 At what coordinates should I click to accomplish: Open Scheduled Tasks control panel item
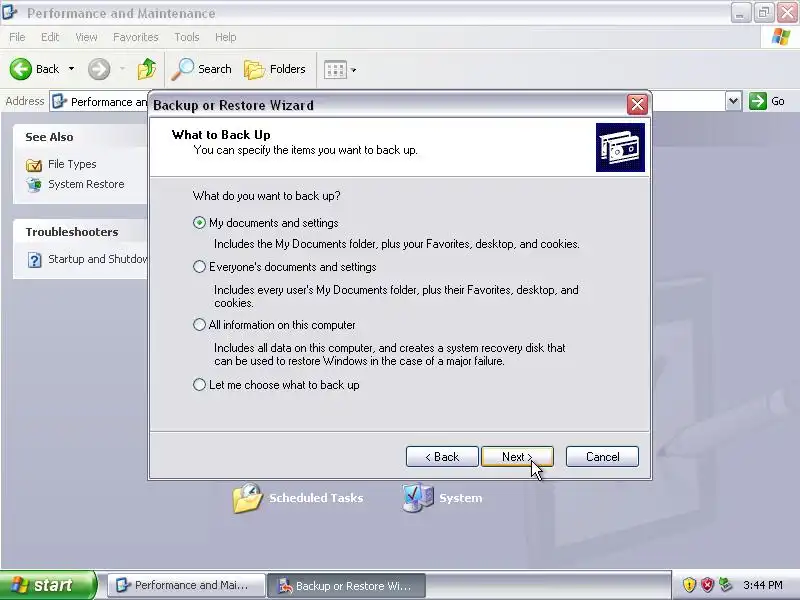316,498
